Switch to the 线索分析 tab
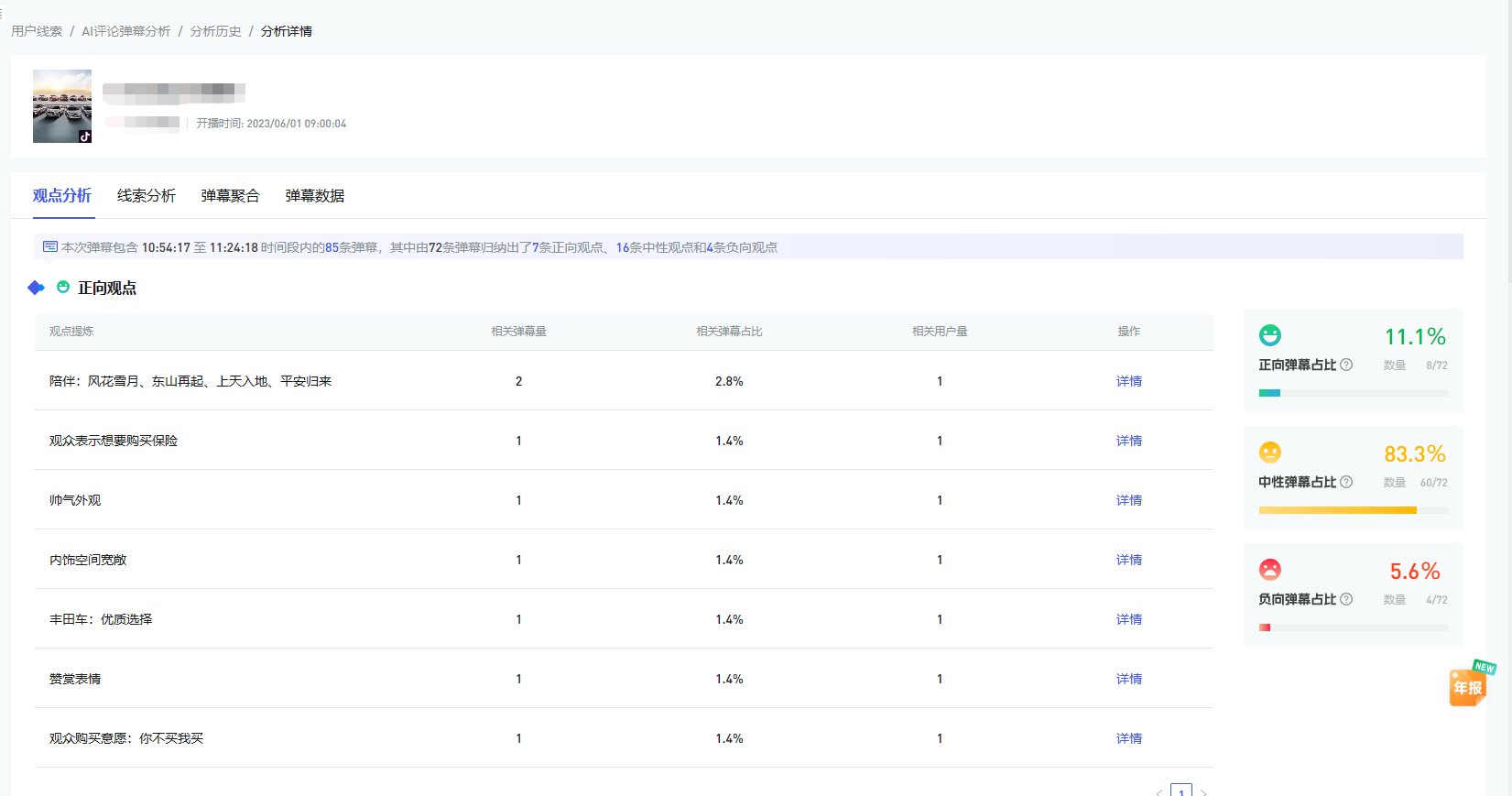1512x796 pixels. pyautogui.click(x=147, y=196)
